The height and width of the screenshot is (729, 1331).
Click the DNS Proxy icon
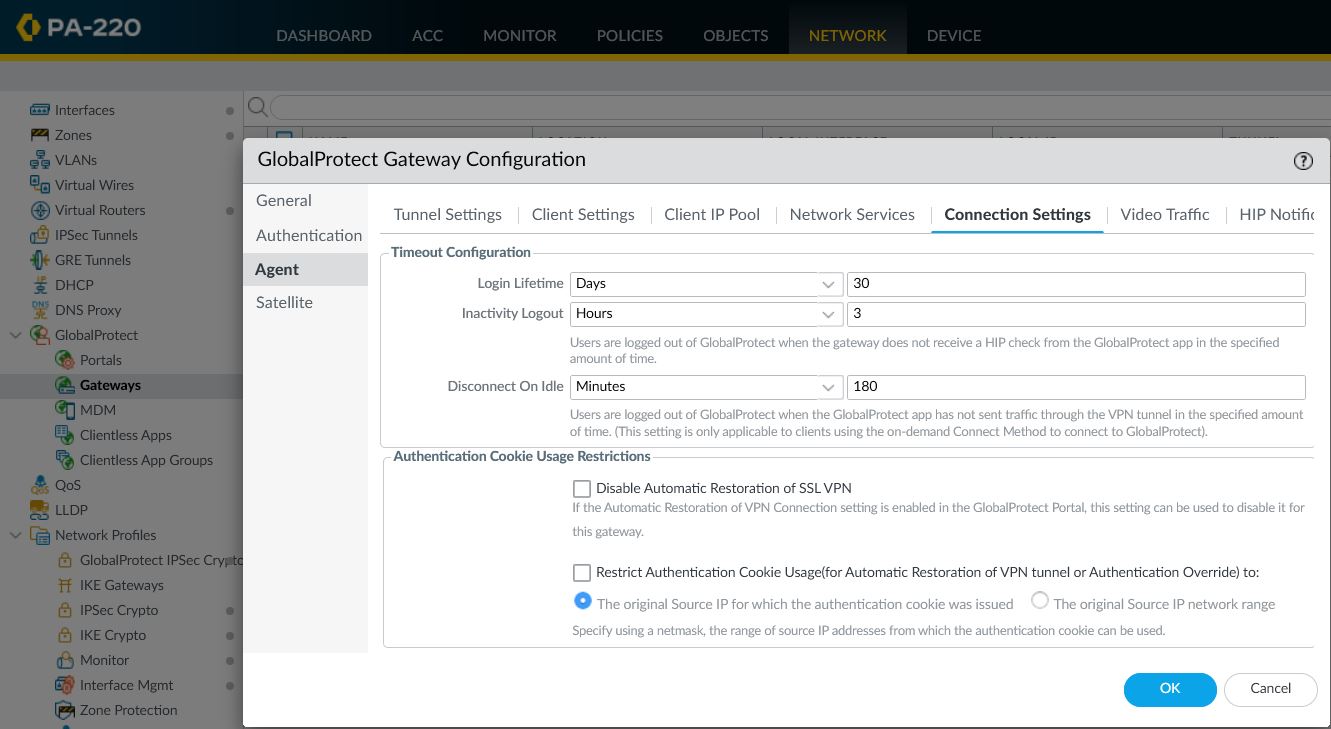pos(40,310)
